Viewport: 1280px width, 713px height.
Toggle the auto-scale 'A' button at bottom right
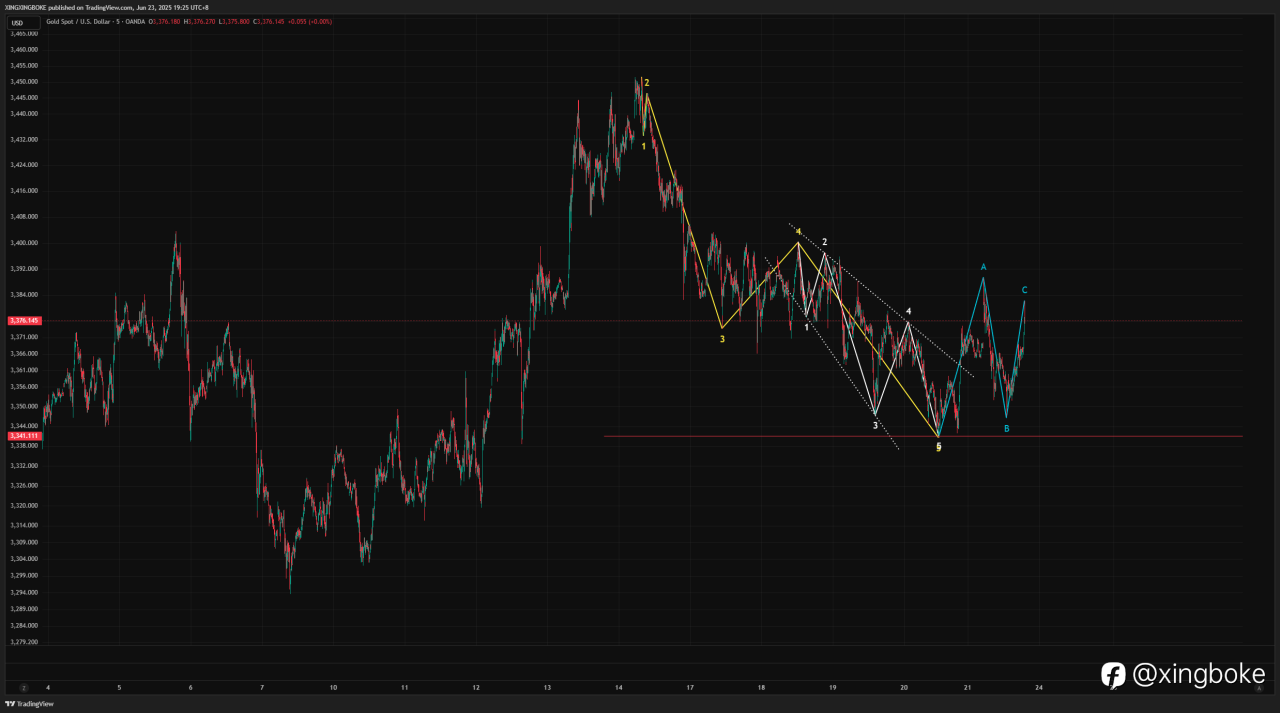point(1259,688)
